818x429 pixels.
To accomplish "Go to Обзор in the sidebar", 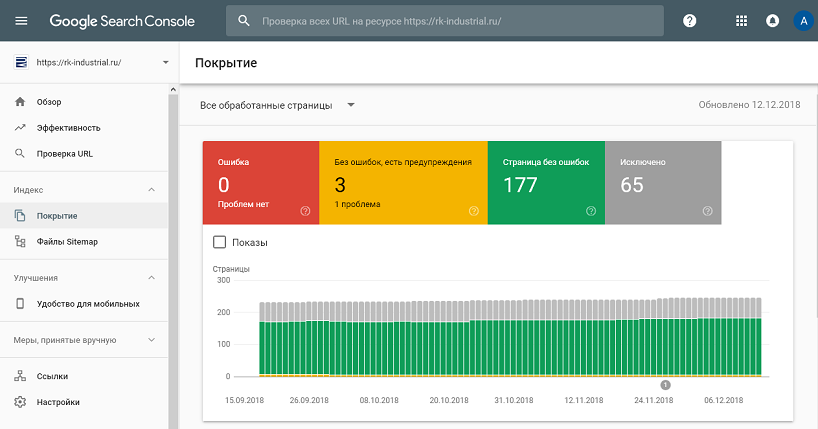I will tap(84, 102).
